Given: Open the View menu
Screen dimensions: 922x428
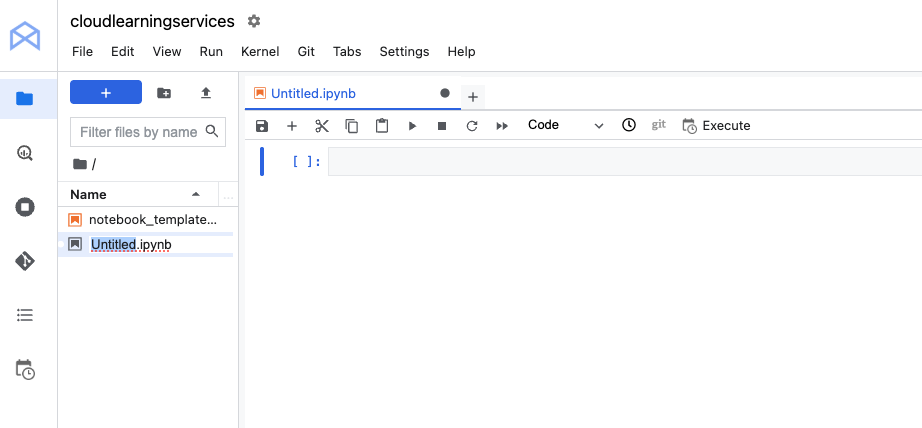Looking at the screenshot, I should [167, 52].
